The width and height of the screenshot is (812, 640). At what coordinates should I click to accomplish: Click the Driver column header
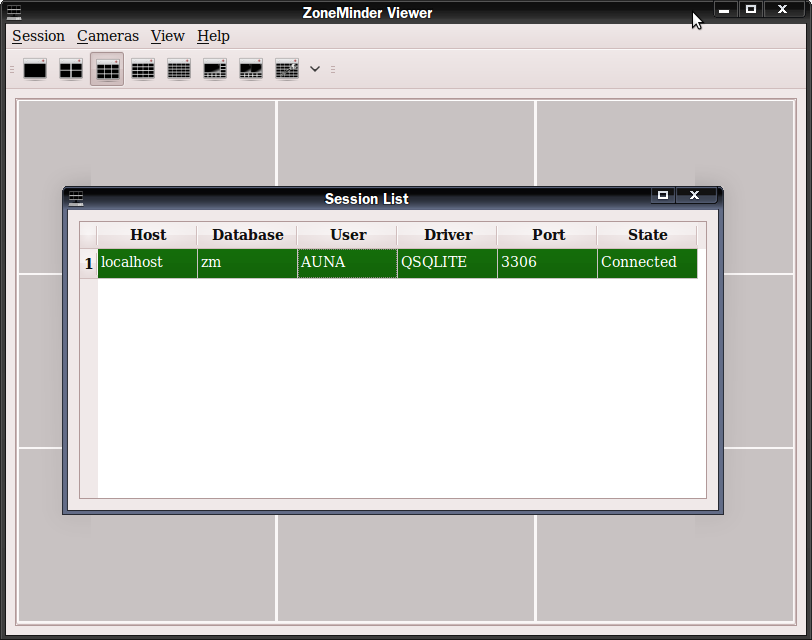click(x=448, y=235)
